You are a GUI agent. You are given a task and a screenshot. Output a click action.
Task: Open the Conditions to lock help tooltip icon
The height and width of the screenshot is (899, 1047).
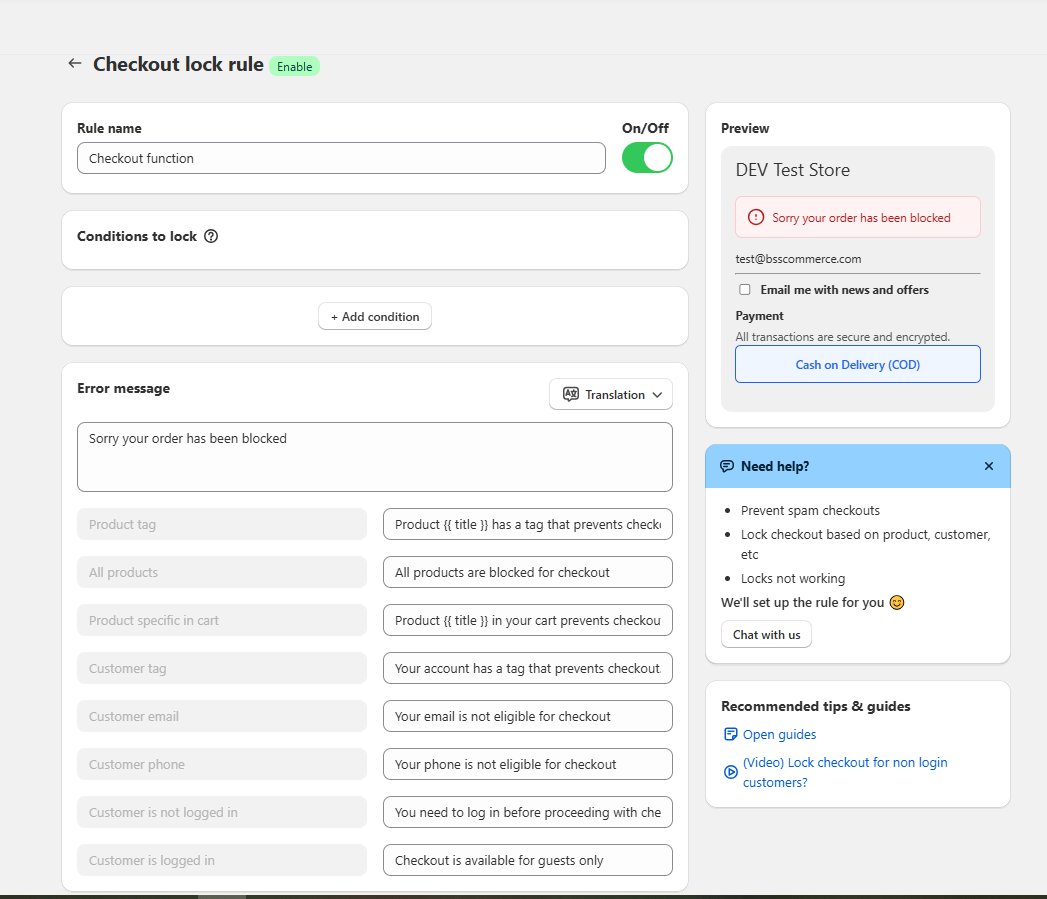211,236
